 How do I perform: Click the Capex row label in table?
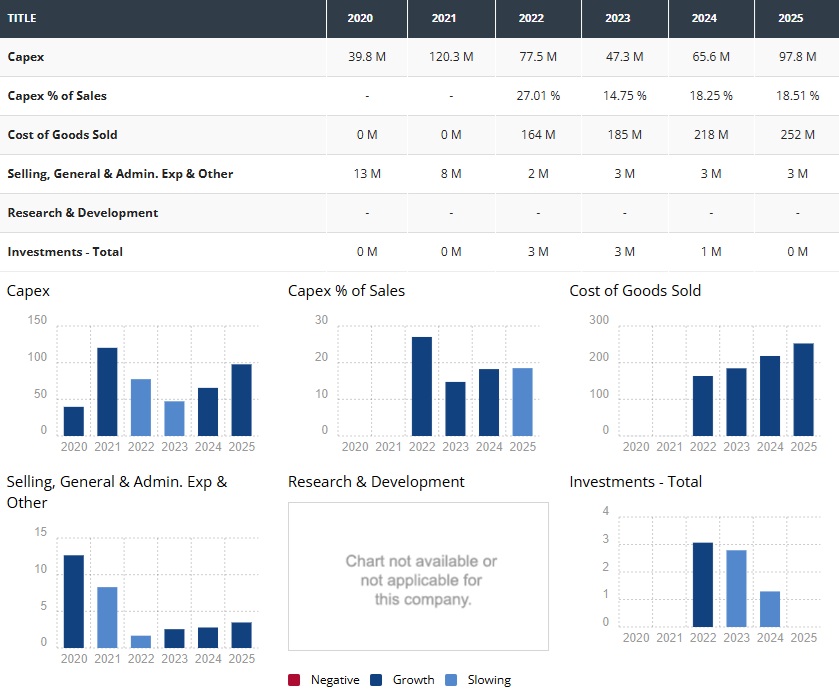[x=26, y=57]
